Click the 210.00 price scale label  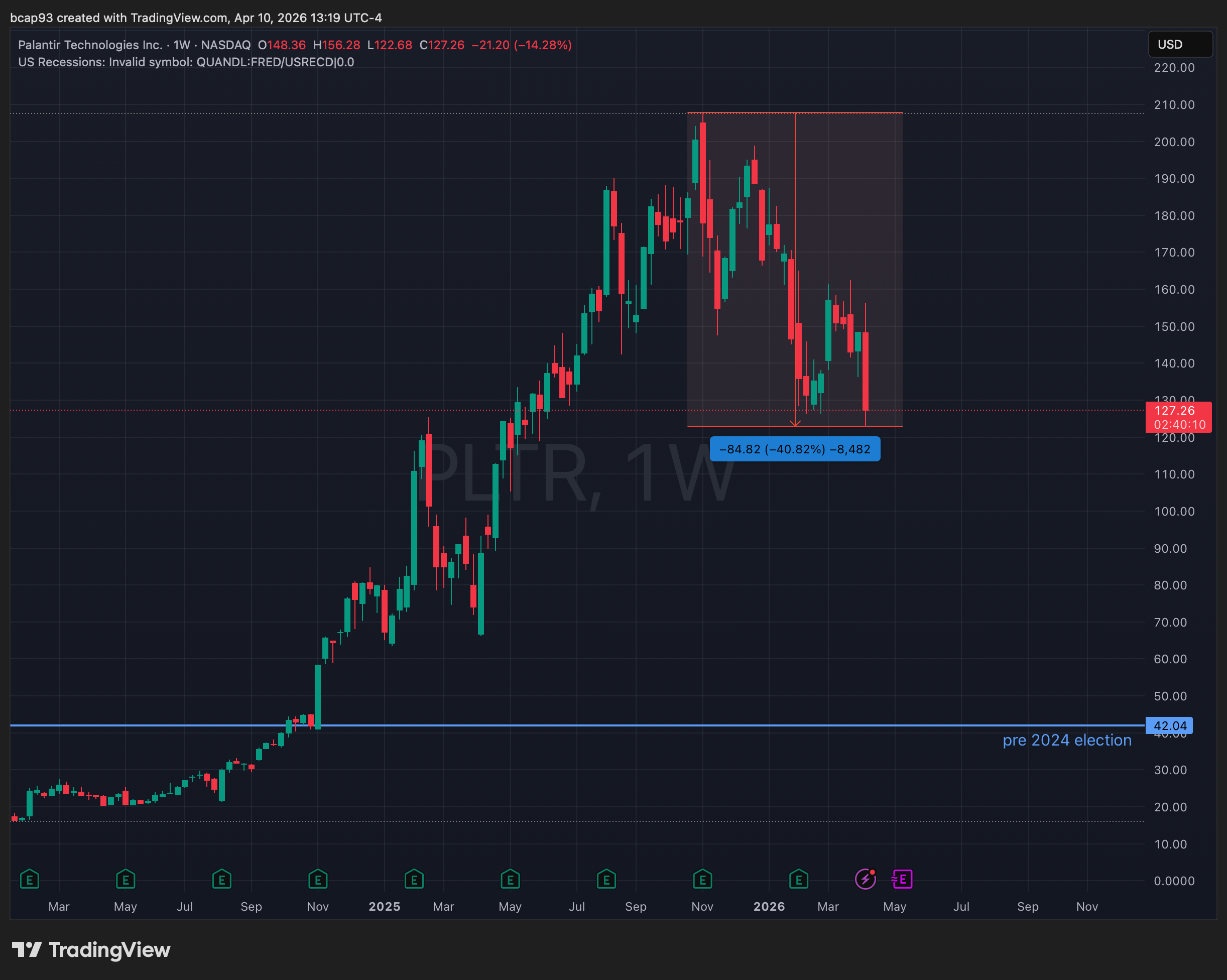pyautogui.click(x=1174, y=105)
